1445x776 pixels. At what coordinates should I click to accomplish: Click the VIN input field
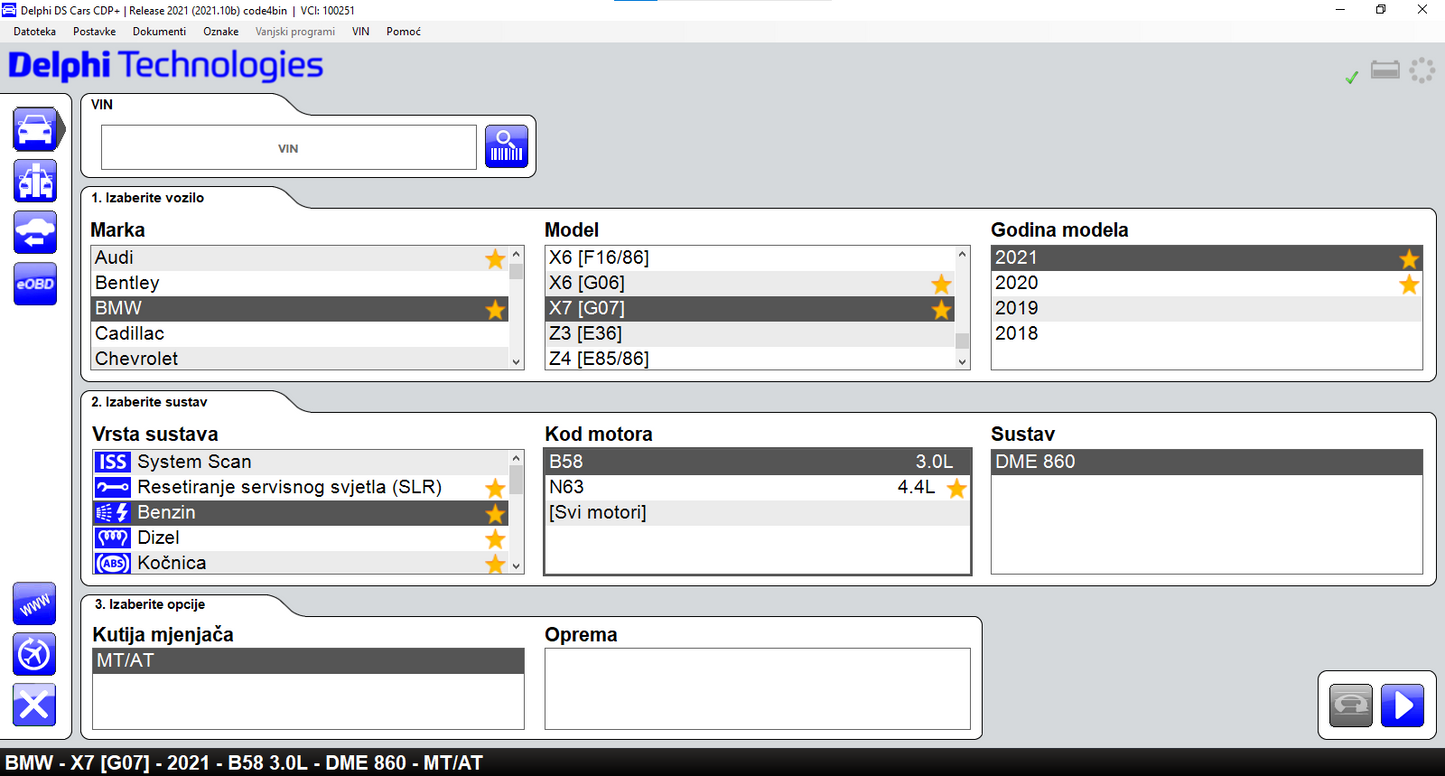[288, 148]
